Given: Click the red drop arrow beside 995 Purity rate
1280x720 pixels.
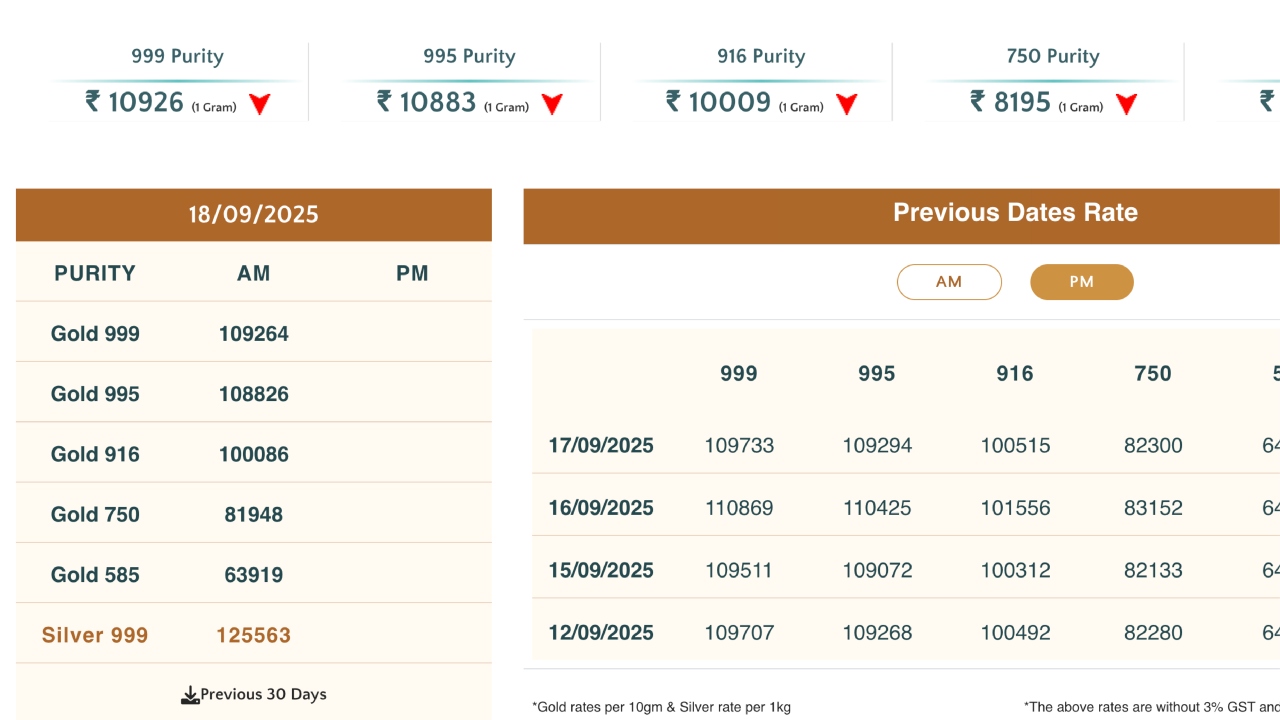Looking at the screenshot, I should [x=552, y=102].
